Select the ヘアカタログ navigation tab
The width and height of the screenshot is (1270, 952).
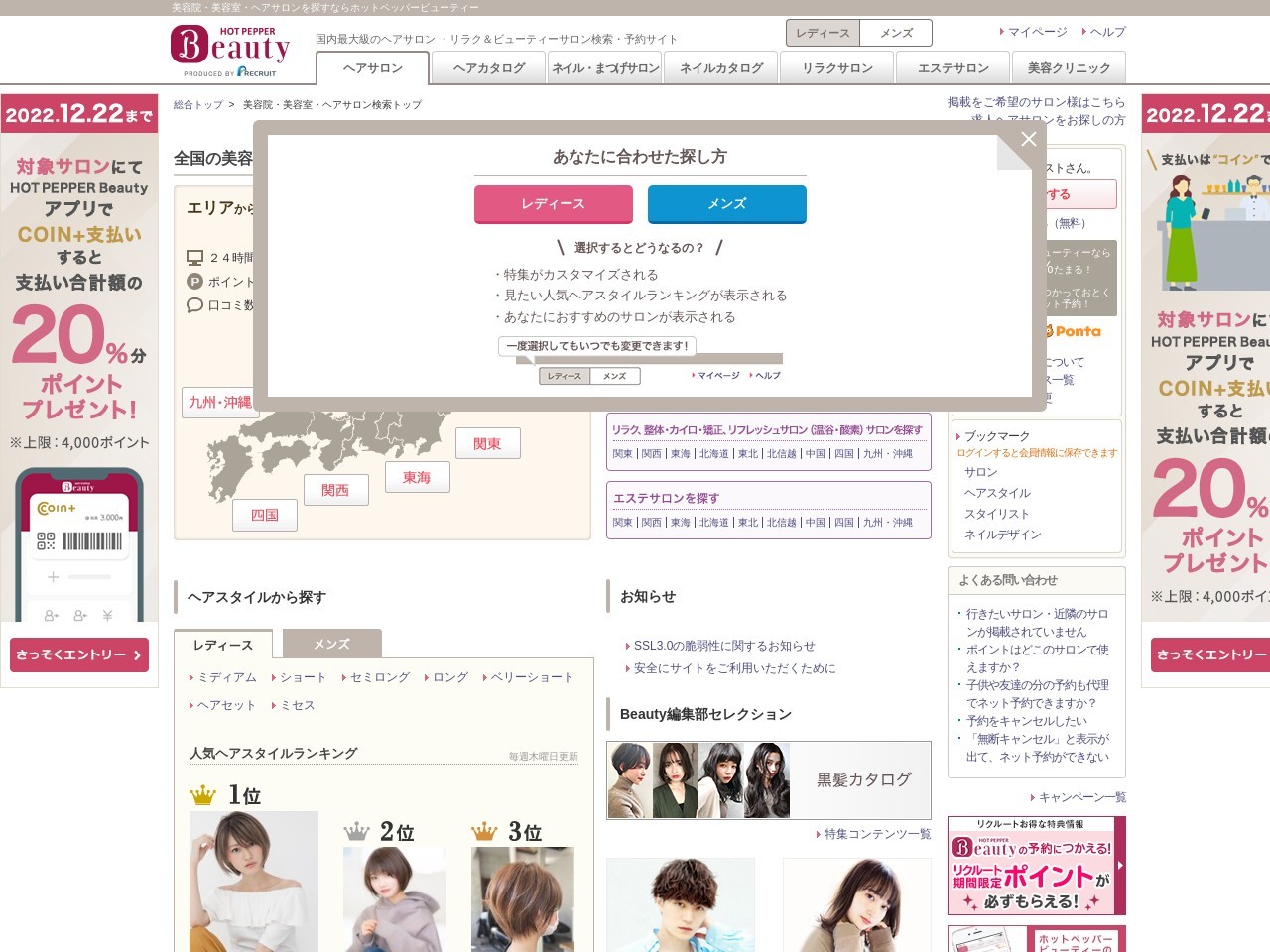pyautogui.click(x=488, y=68)
